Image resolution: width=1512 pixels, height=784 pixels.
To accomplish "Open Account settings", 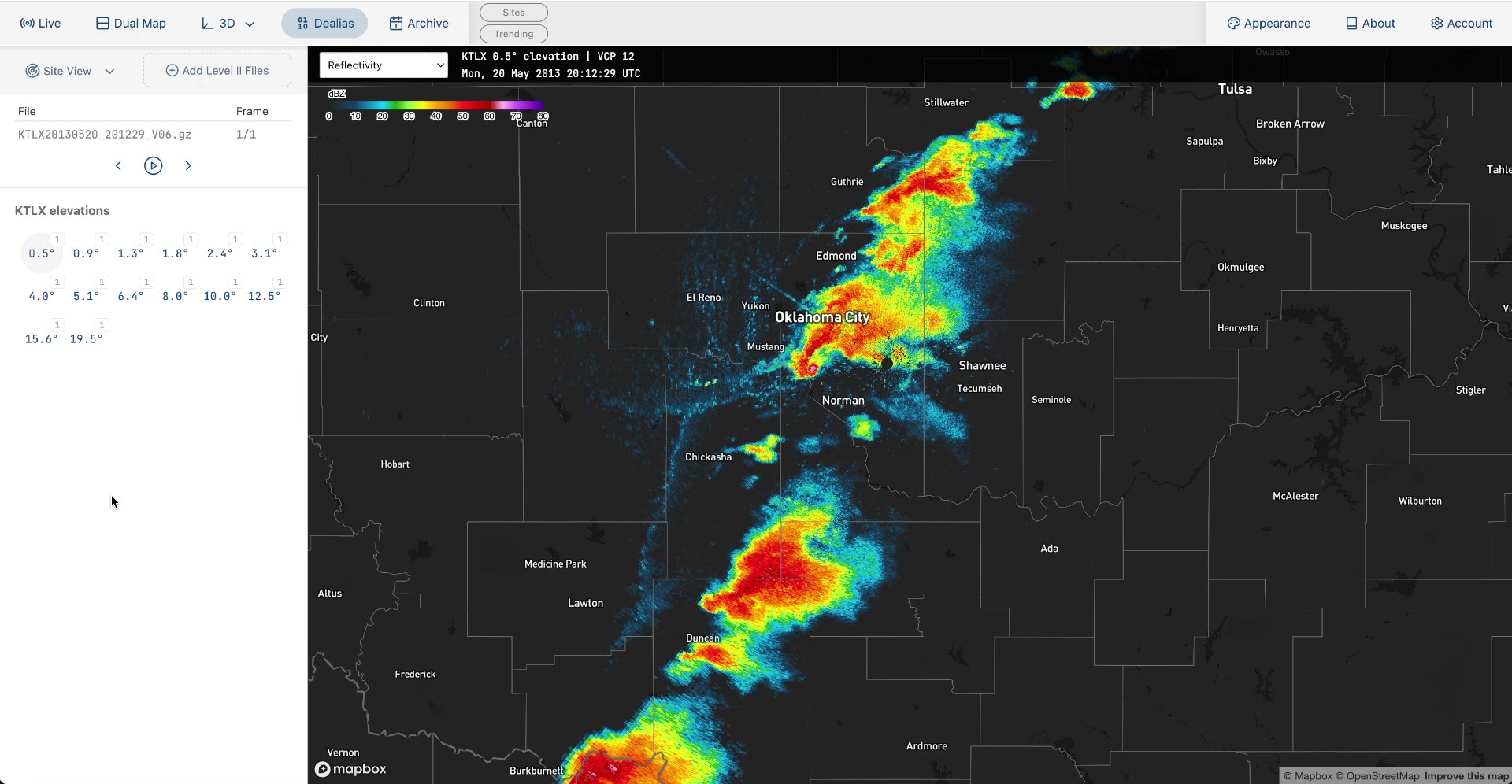I will 1462,24.
